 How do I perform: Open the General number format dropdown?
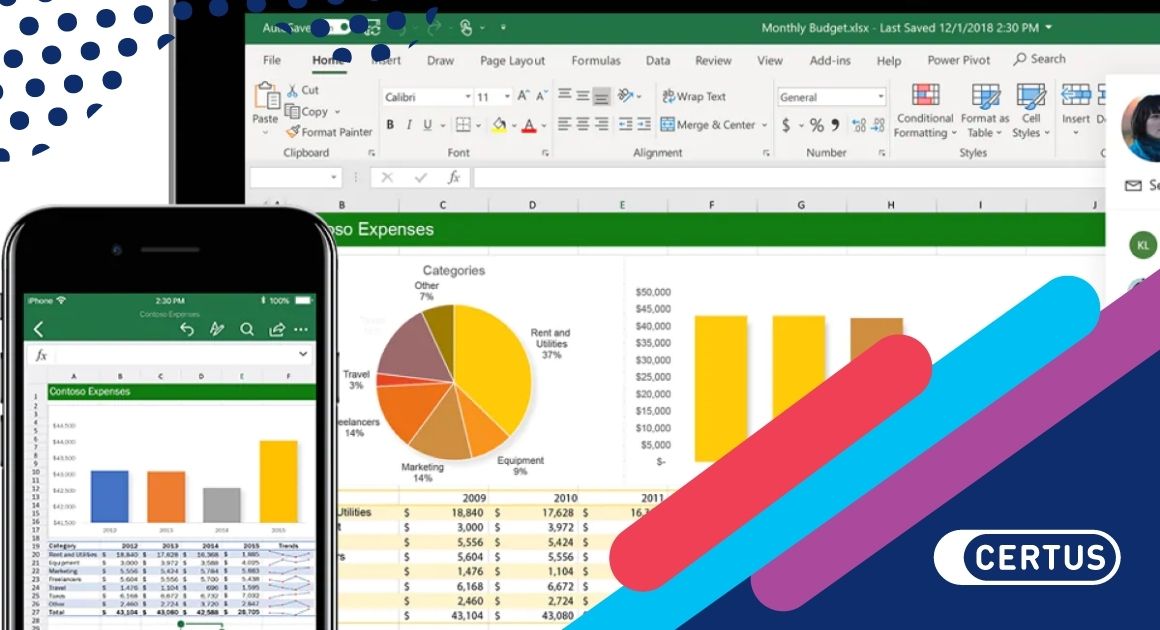pos(880,97)
